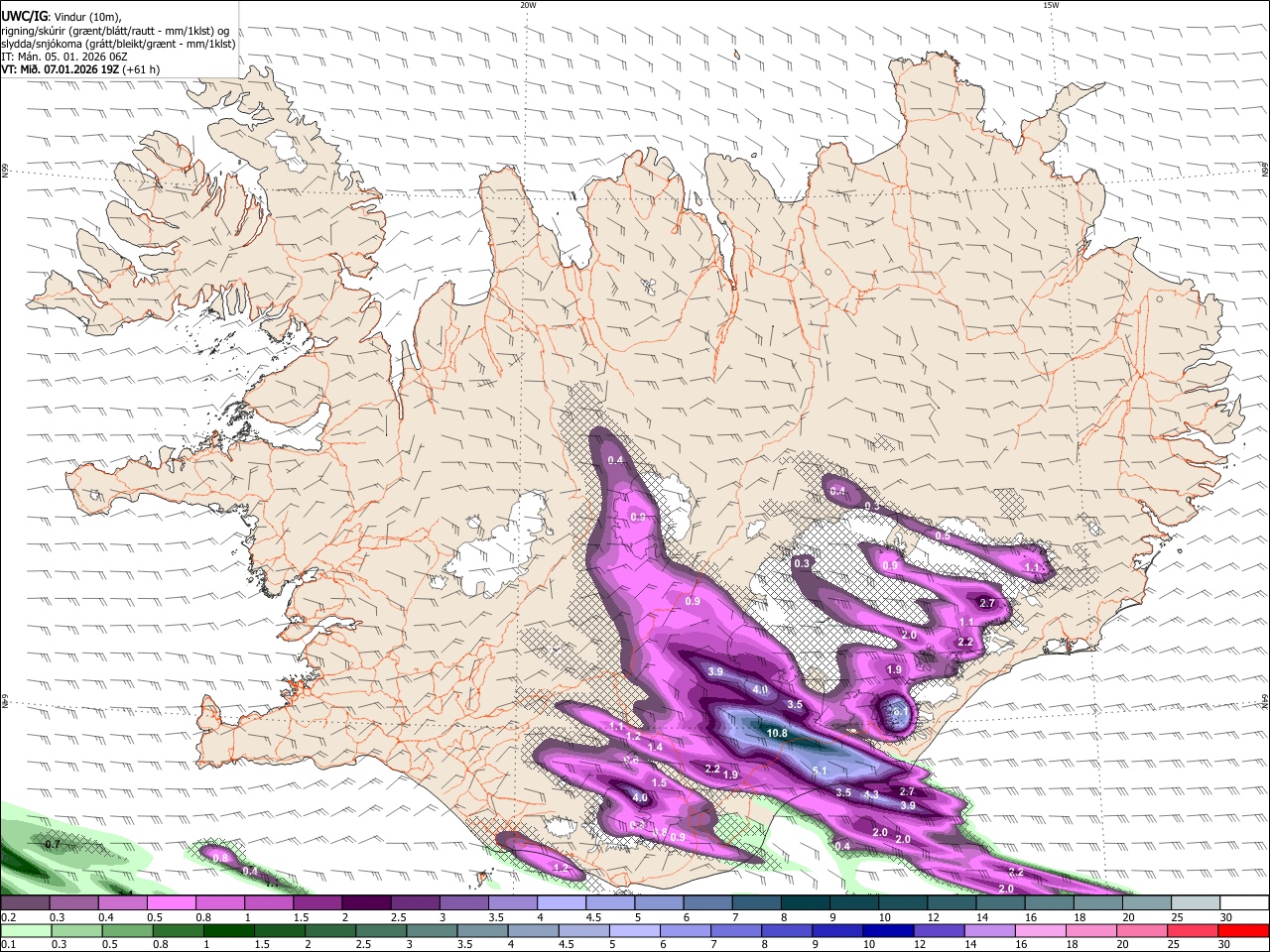Select the 'IT: Mán. 05. 01. 2026 06Z' line
Screen dimensions: 1270x952
63,57
